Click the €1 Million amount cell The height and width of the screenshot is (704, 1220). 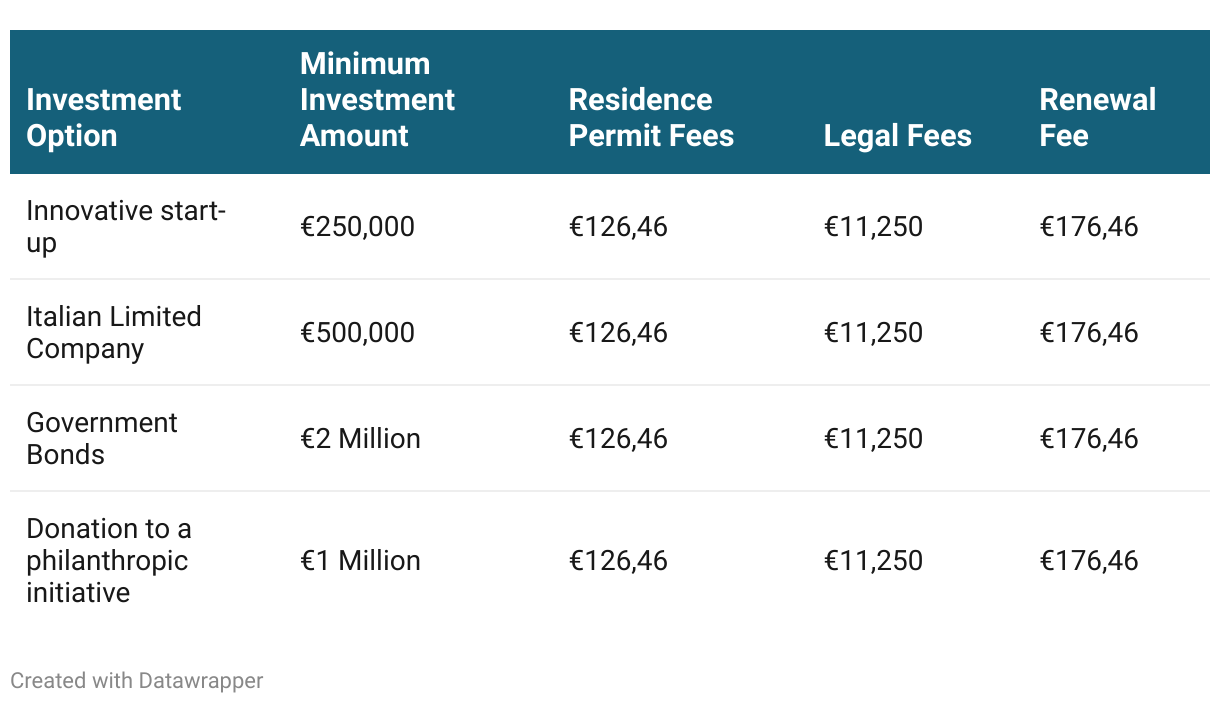(x=360, y=561)
